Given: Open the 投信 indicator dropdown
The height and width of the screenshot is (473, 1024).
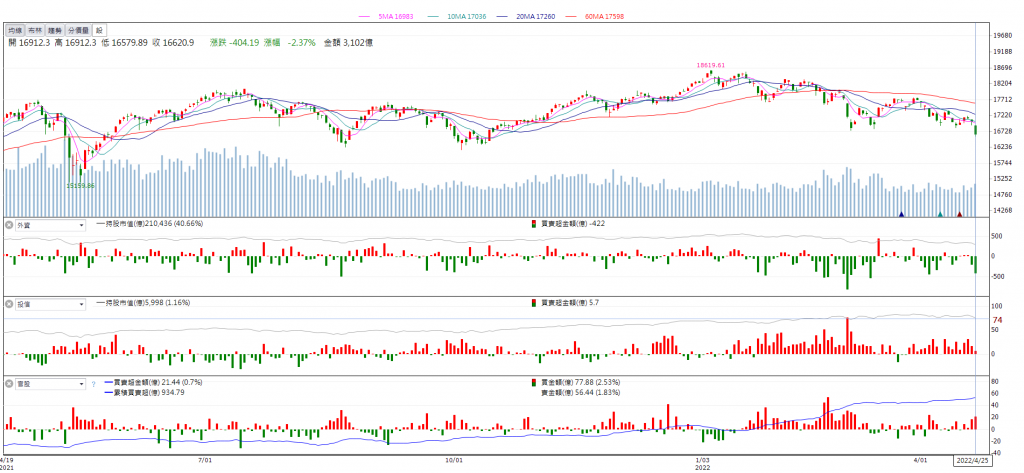Looking at the screenshot, I should (x=80, y=303).
